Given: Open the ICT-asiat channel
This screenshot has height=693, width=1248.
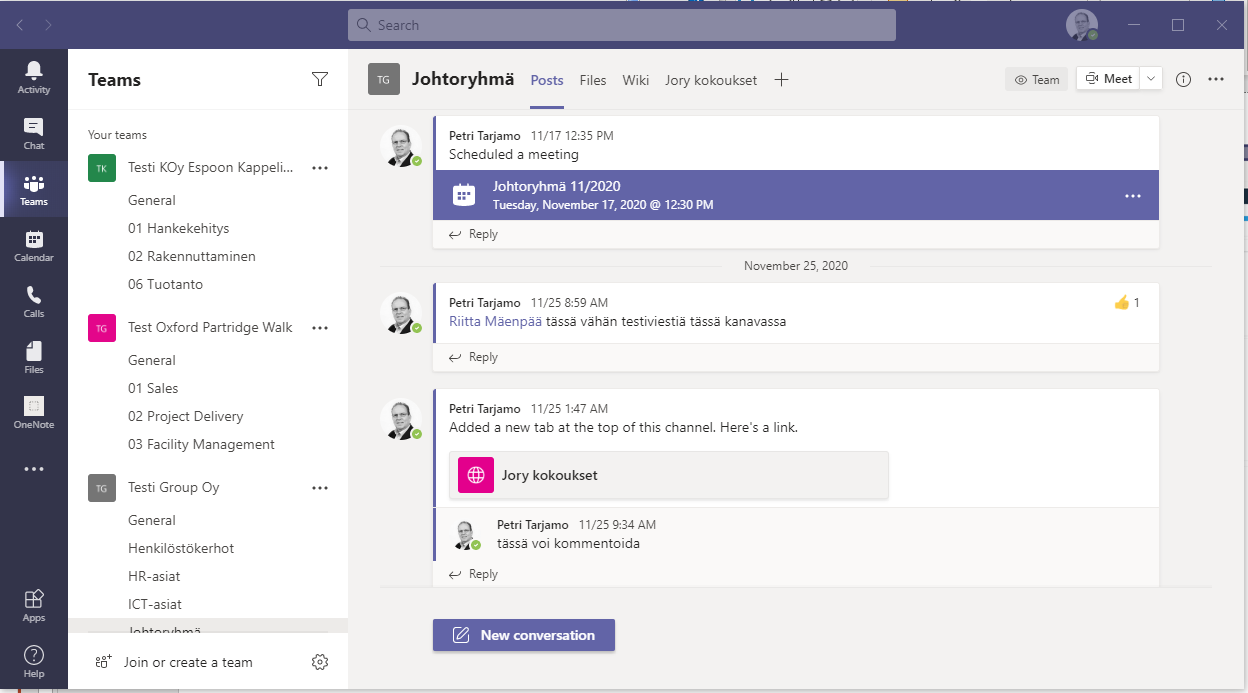Looking at the screenshot, I should 155,604.
